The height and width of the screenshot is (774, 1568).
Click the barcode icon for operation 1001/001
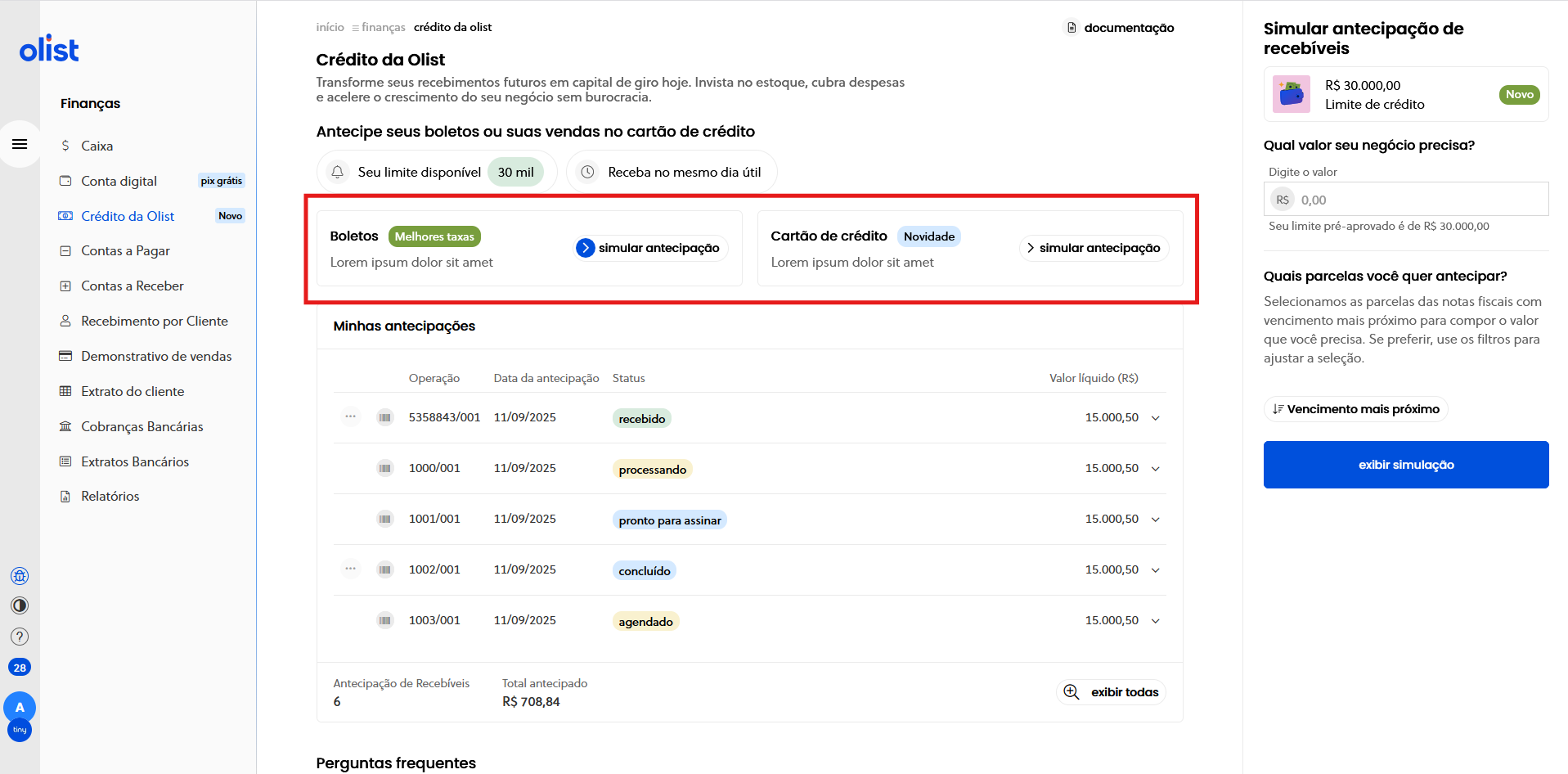[385, 520]
